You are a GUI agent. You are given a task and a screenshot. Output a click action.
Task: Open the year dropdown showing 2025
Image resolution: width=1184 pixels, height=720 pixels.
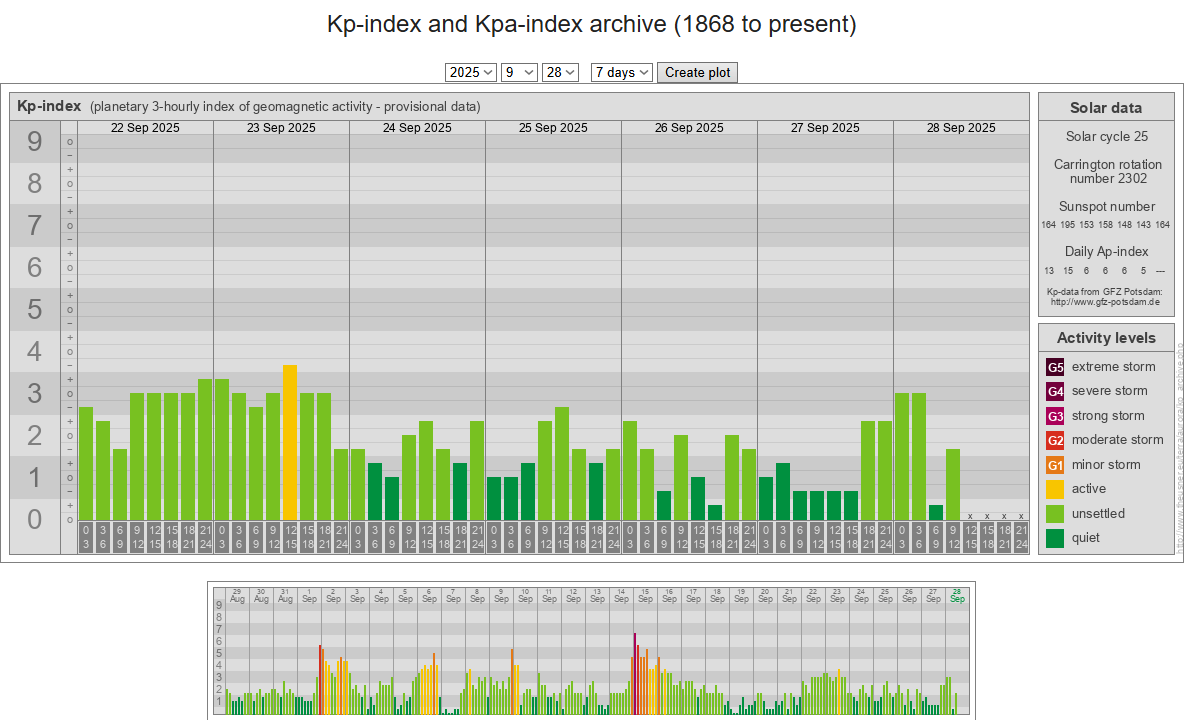[471, 72]
